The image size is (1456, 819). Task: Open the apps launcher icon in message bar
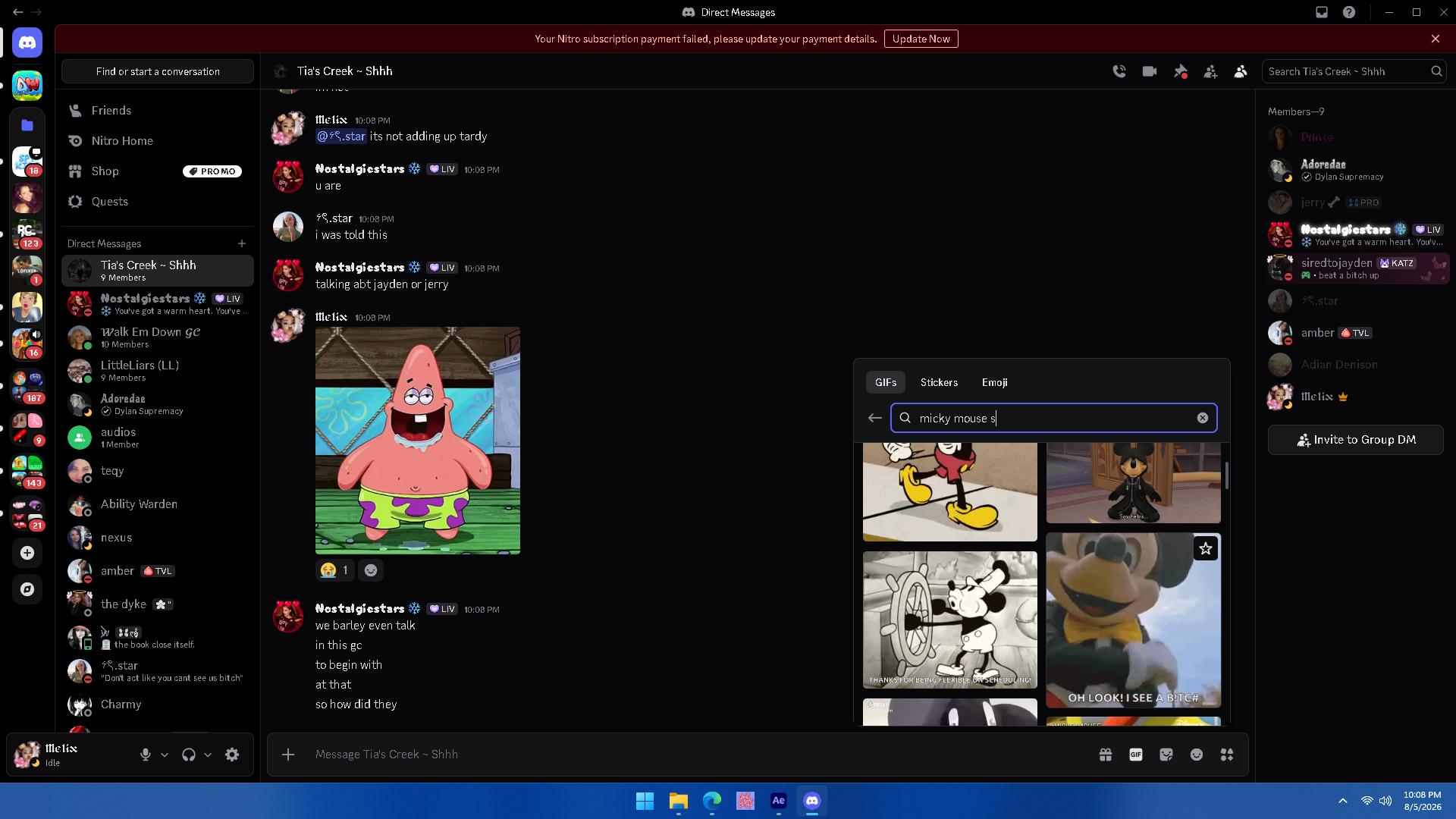1227,755
